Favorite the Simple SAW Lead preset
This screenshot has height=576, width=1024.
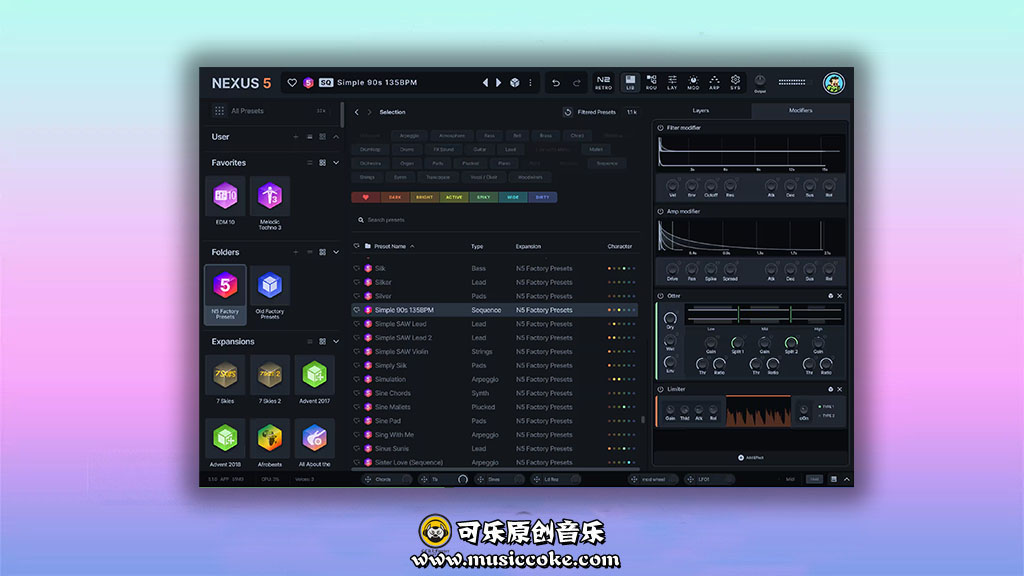point(357,324)
